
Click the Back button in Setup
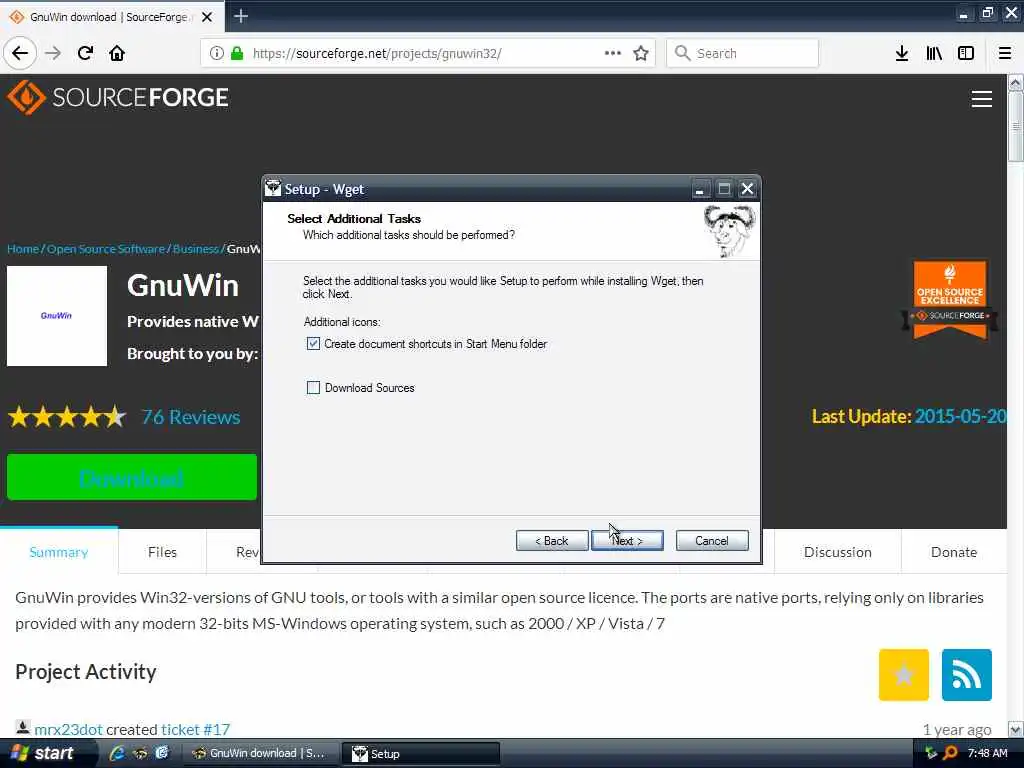552,541
